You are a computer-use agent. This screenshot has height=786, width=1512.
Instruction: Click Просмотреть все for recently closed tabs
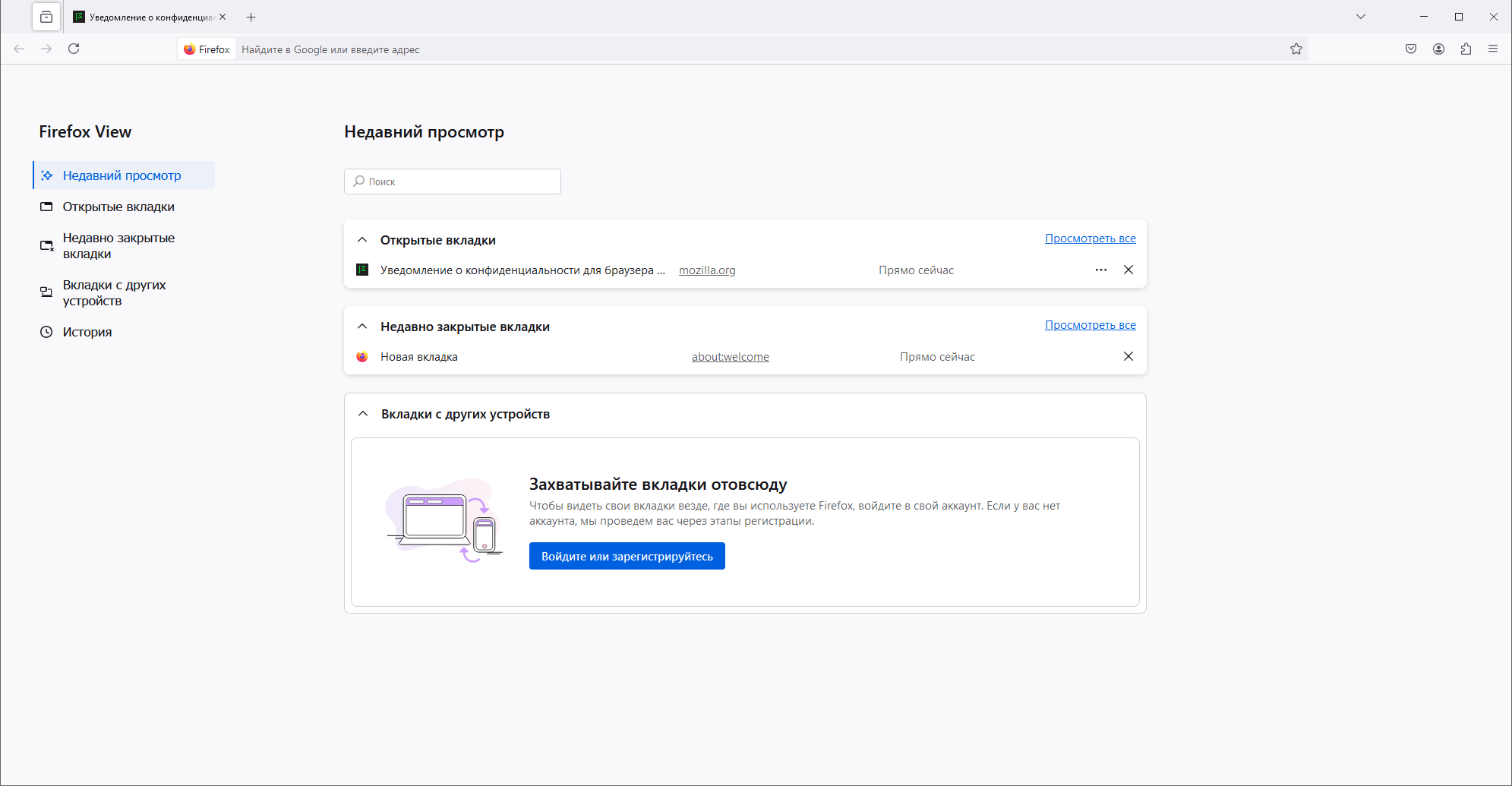pos(1091,325)
